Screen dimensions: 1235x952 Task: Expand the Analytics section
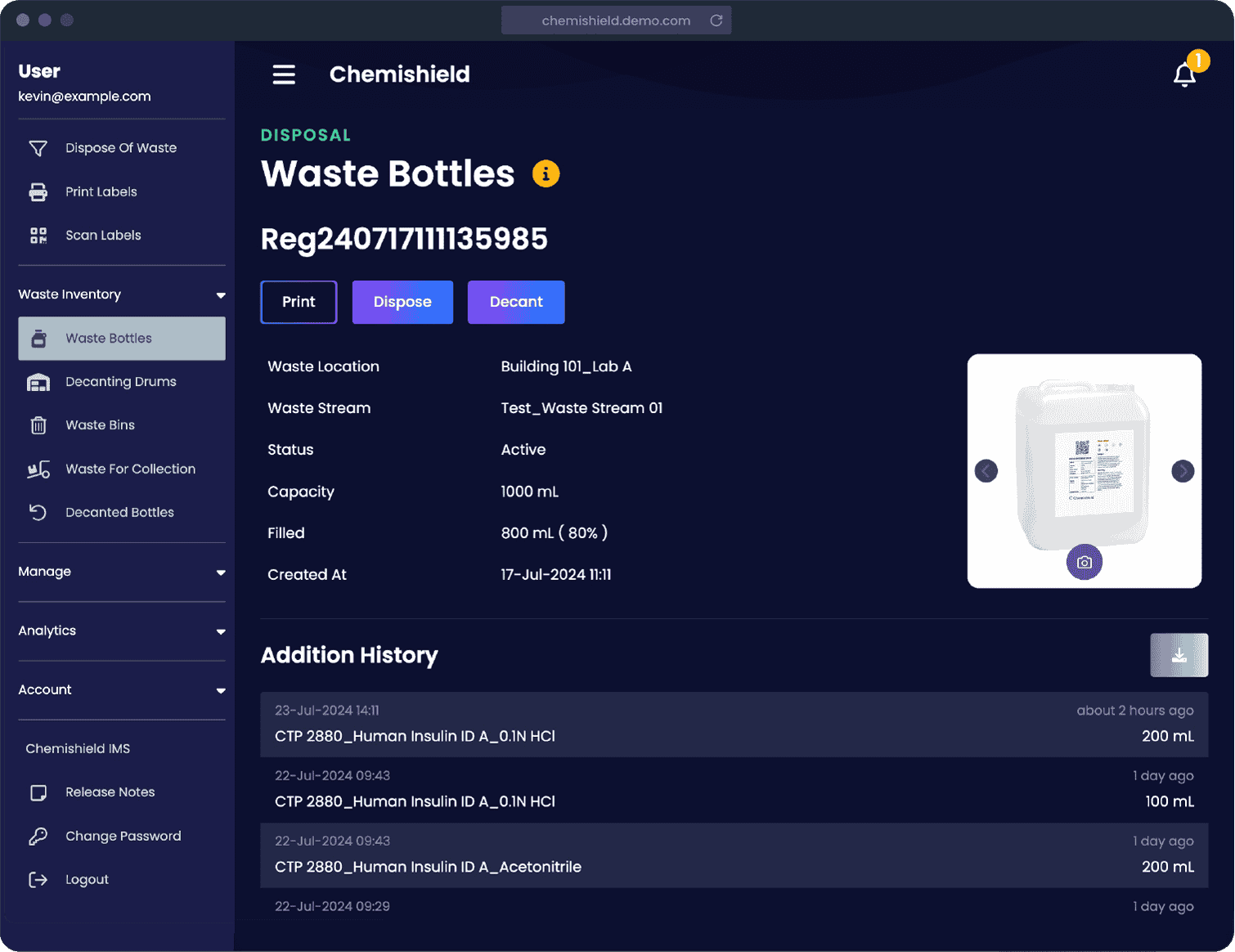[122, 631]
